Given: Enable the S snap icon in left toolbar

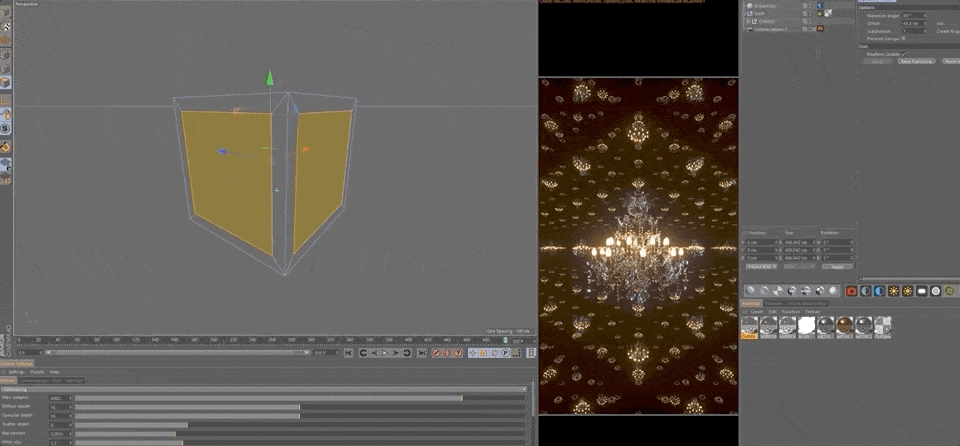Looking at the screenshot, I should tap(5, 128).
